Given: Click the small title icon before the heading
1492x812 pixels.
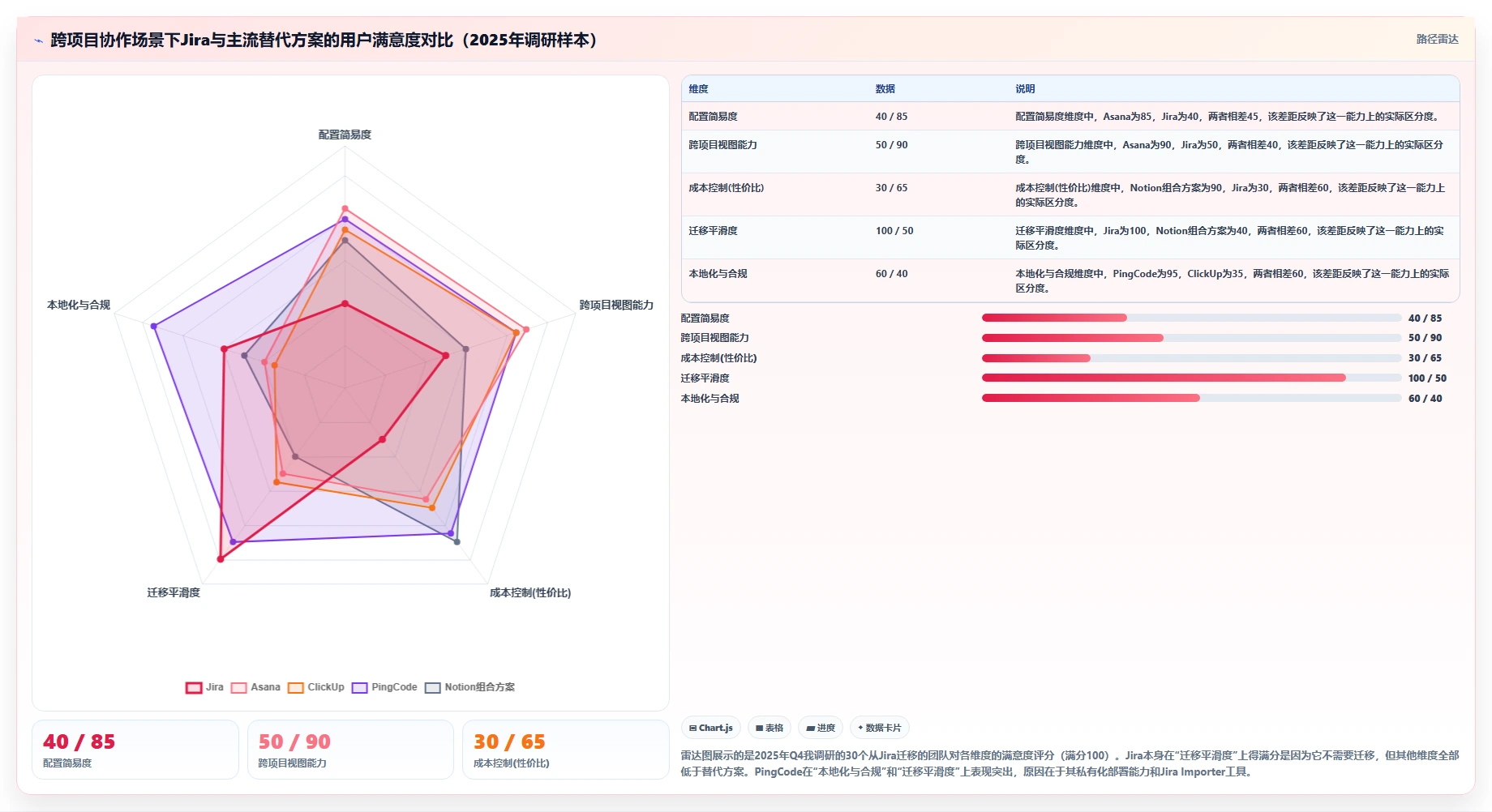Looking at the screenshot, I should [38, 41].
